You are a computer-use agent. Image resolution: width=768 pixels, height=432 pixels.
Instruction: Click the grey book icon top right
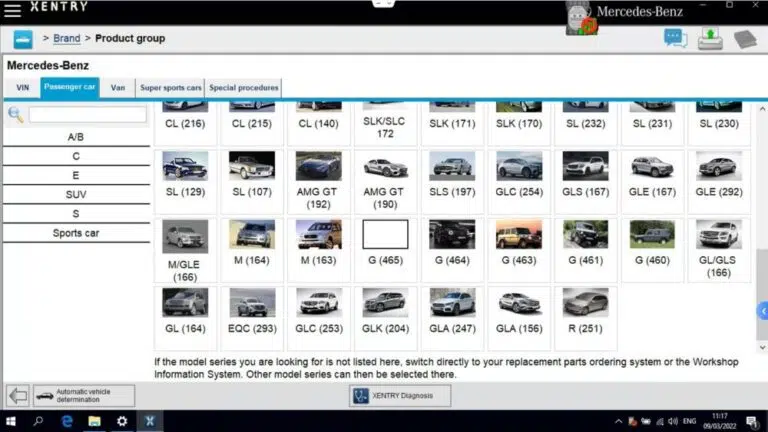[x=744, y=39]
